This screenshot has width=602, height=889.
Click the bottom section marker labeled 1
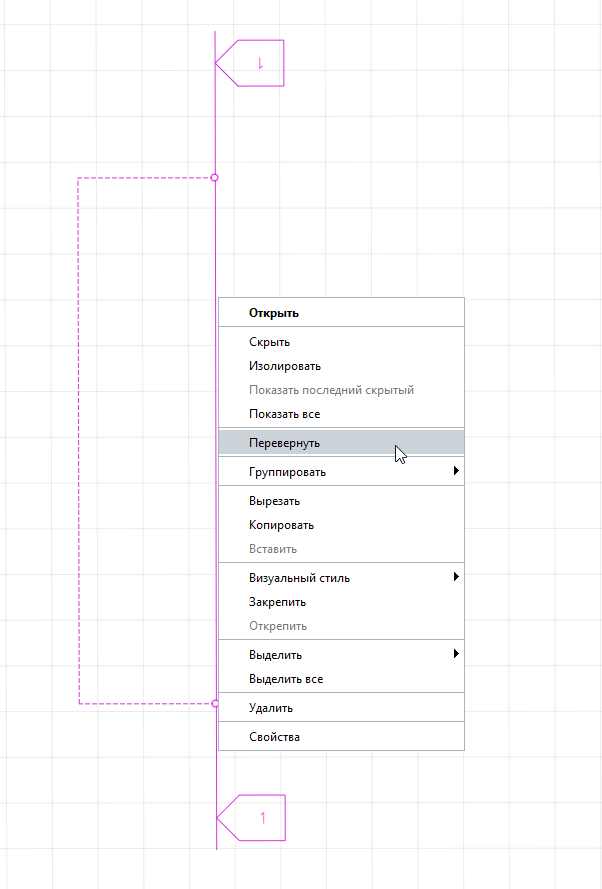[x=254, y=818]
